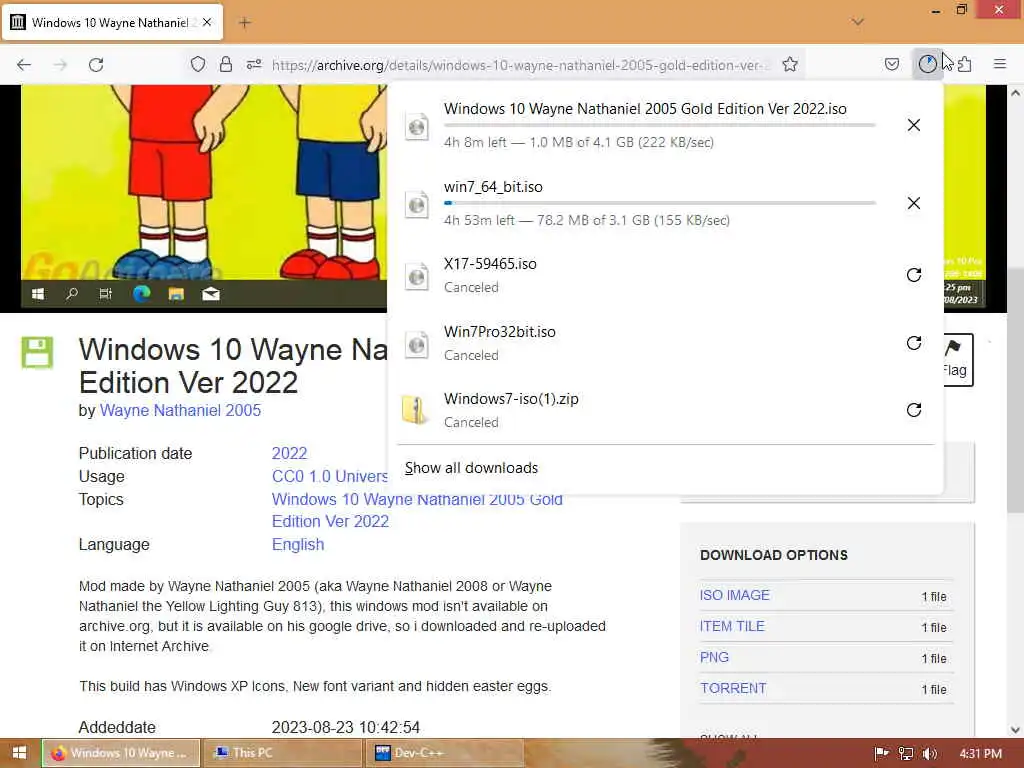Image resolution: width=1024 pixels, height=768 pixels.
Task: List all tabs dropdown arrow
Action: coord(858,22)
